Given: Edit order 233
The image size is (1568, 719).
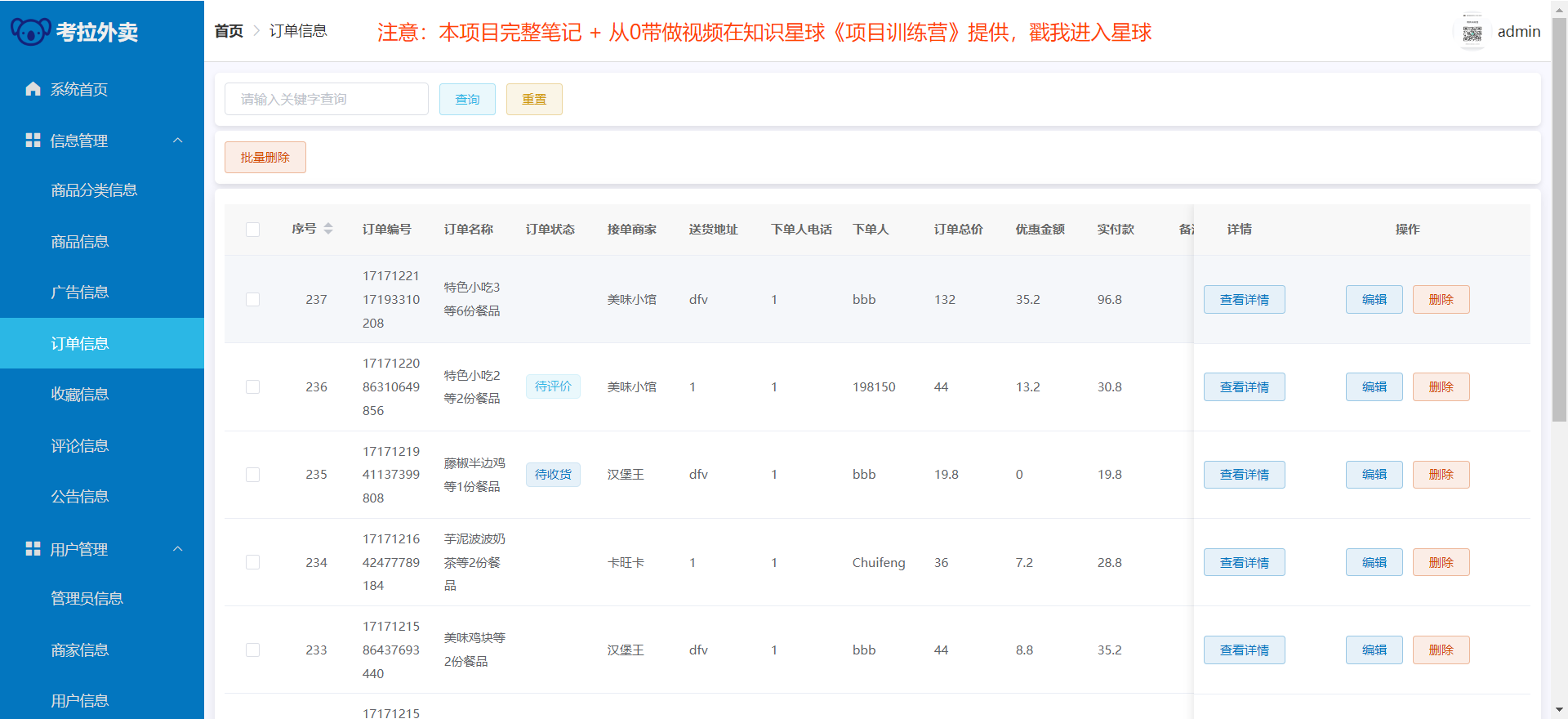Looking at the screenshot, I should point(1374,650).
